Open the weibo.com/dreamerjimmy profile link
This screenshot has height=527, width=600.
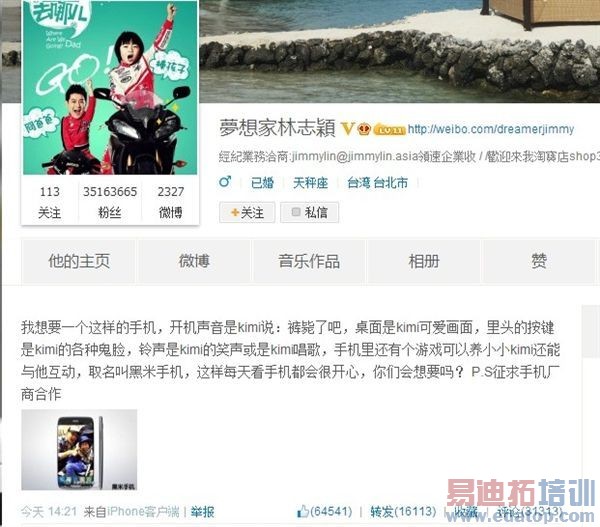pyautogui.click(x=491, y=129)
